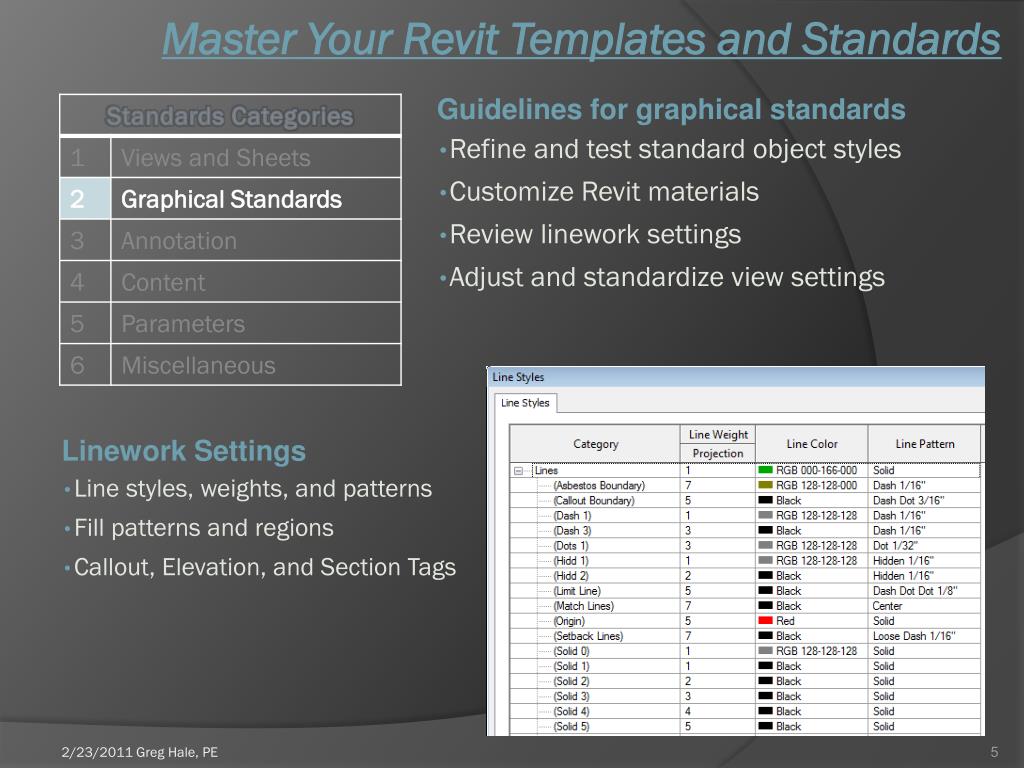
Task: Select the (Hidd 1) line style row
Action: click(x=745, y=560)
